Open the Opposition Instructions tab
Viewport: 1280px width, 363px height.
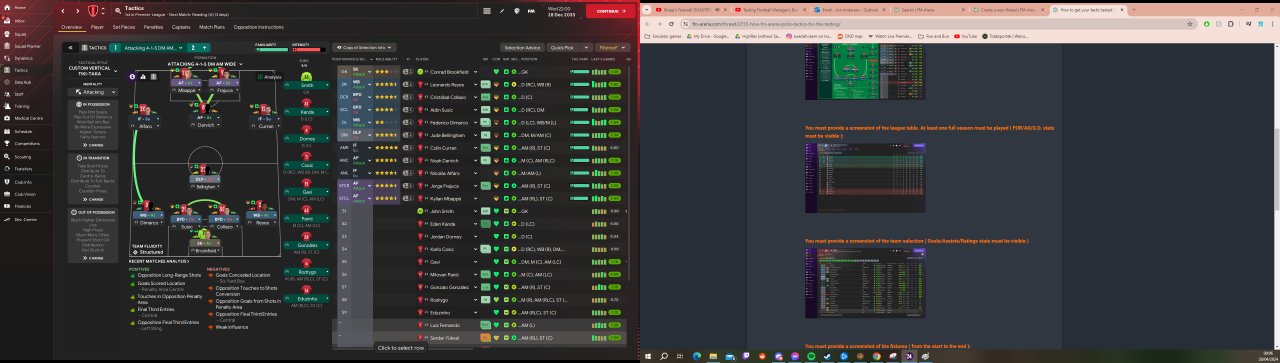pyautogui.click(x=258, y=27)
